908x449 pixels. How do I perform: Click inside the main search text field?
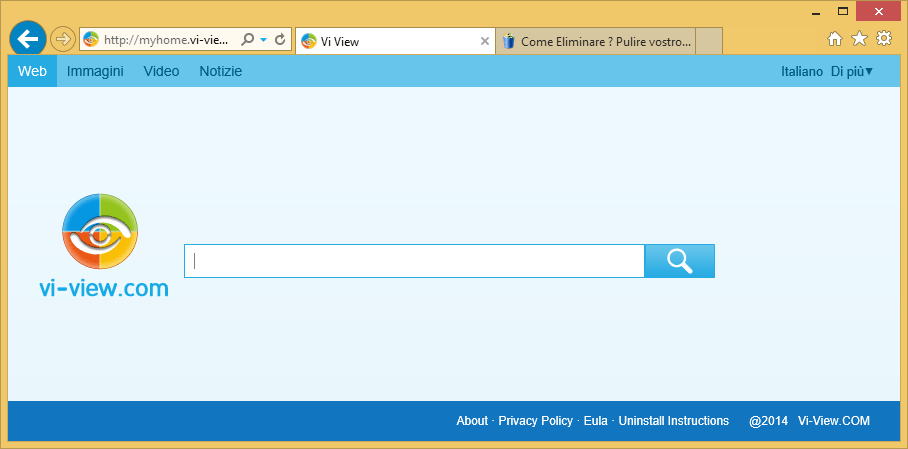tap(415, 261)
